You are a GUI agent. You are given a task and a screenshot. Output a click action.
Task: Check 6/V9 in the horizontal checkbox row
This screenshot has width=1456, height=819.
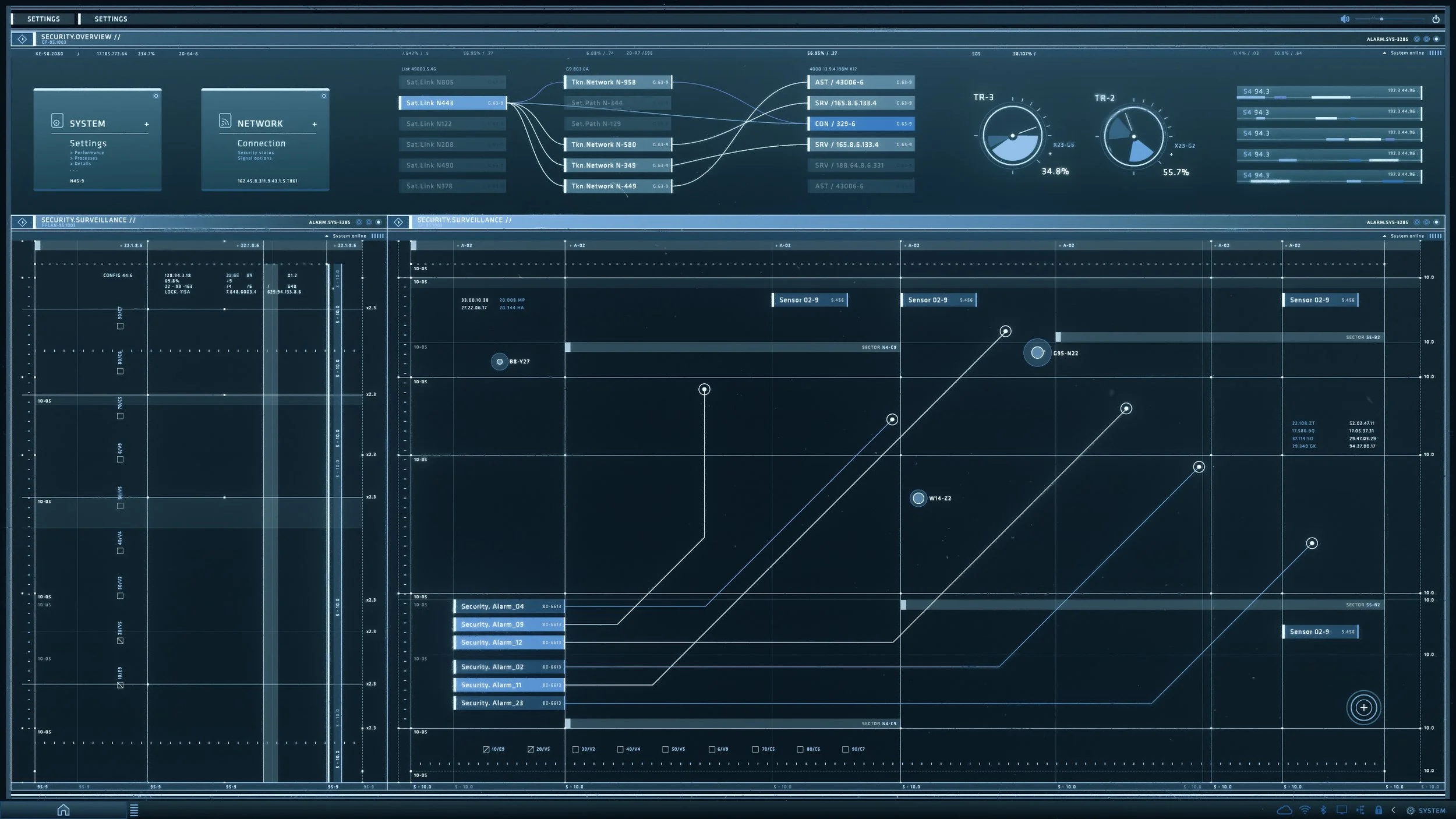point(712,749)
